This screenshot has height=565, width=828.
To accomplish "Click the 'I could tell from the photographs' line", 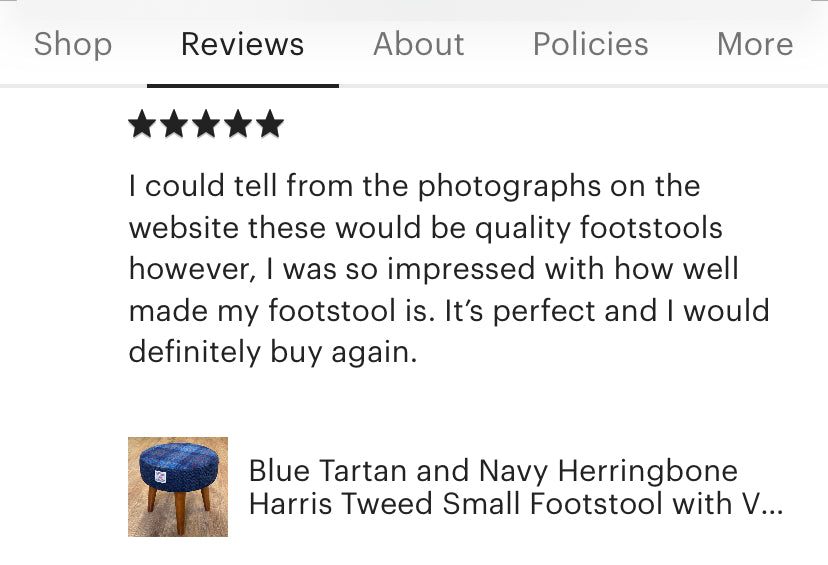I will point(415,186).
